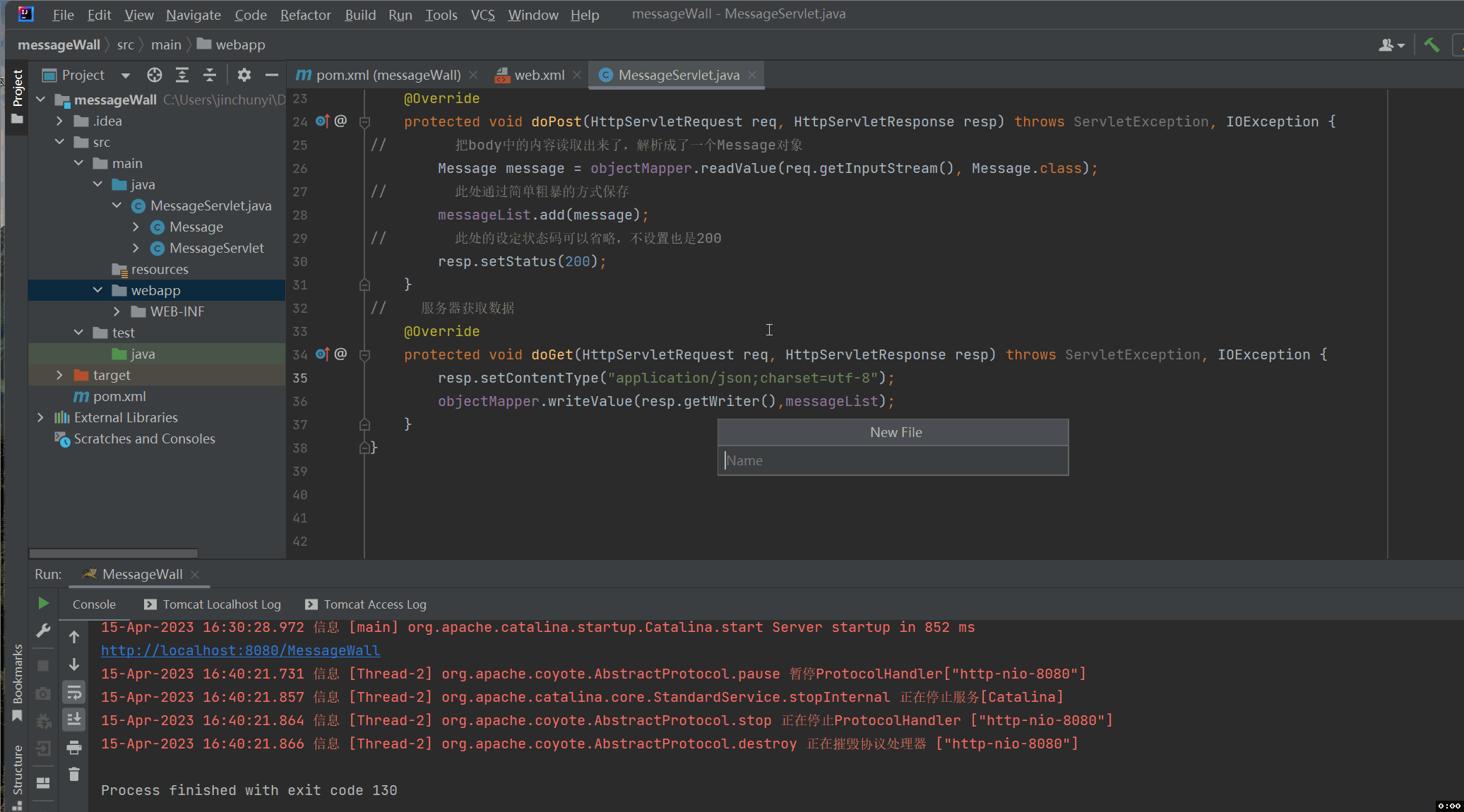Click Collapse All icon in Project toolbar
Screen dimensions: 1464x812
(210, 75)
